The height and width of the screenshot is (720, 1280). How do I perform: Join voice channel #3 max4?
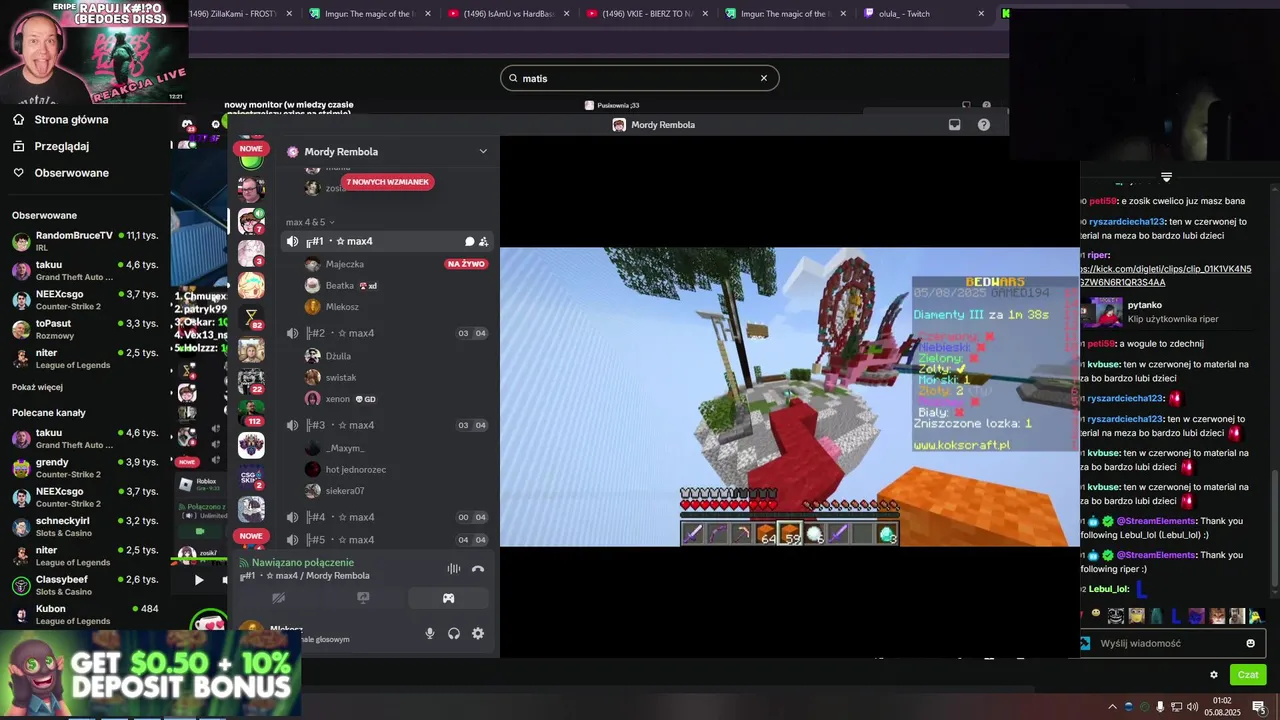point(386,425)
